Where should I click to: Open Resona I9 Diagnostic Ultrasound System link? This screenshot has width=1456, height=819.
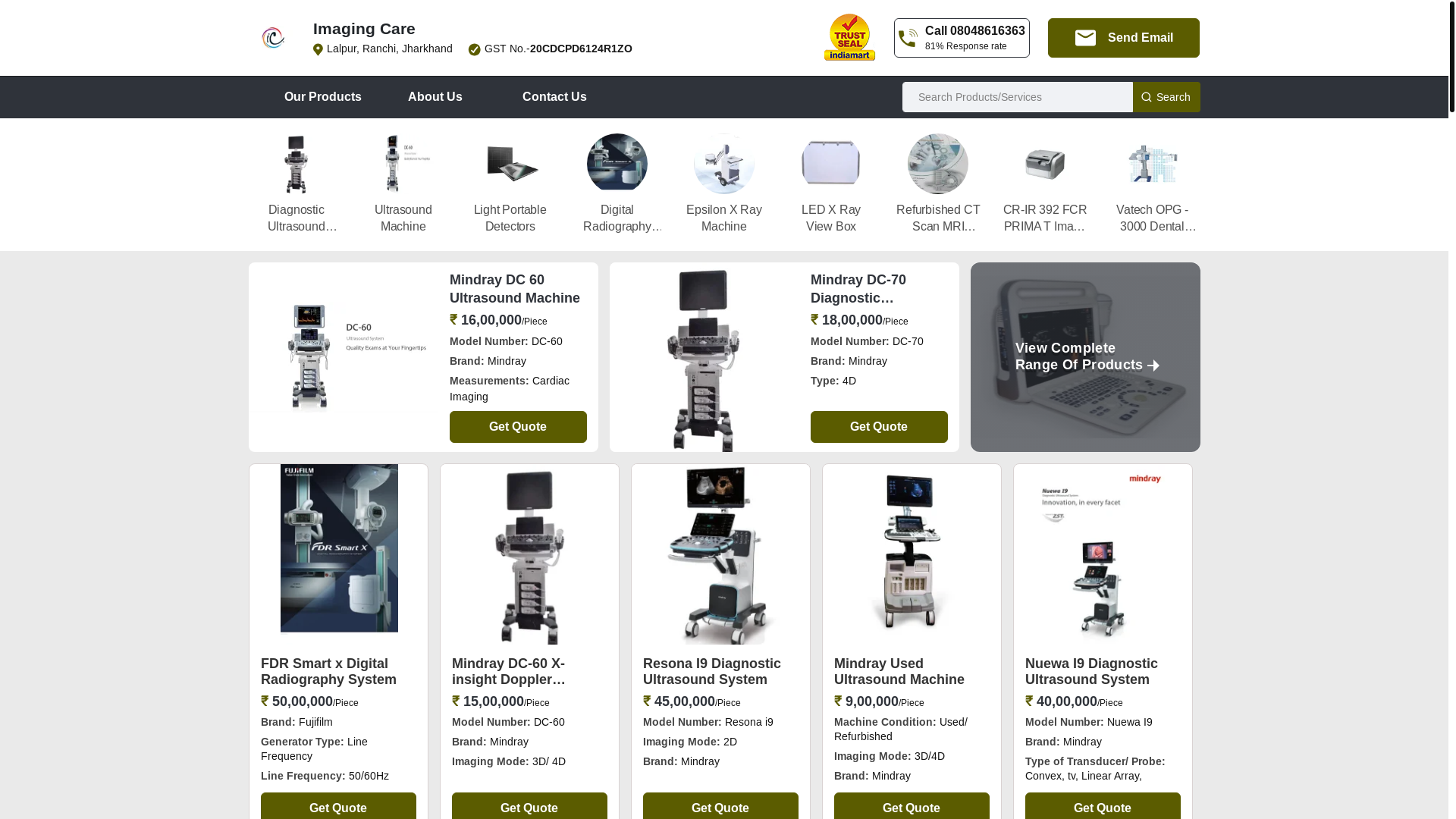pyautogui.click(x=712, y=672)
